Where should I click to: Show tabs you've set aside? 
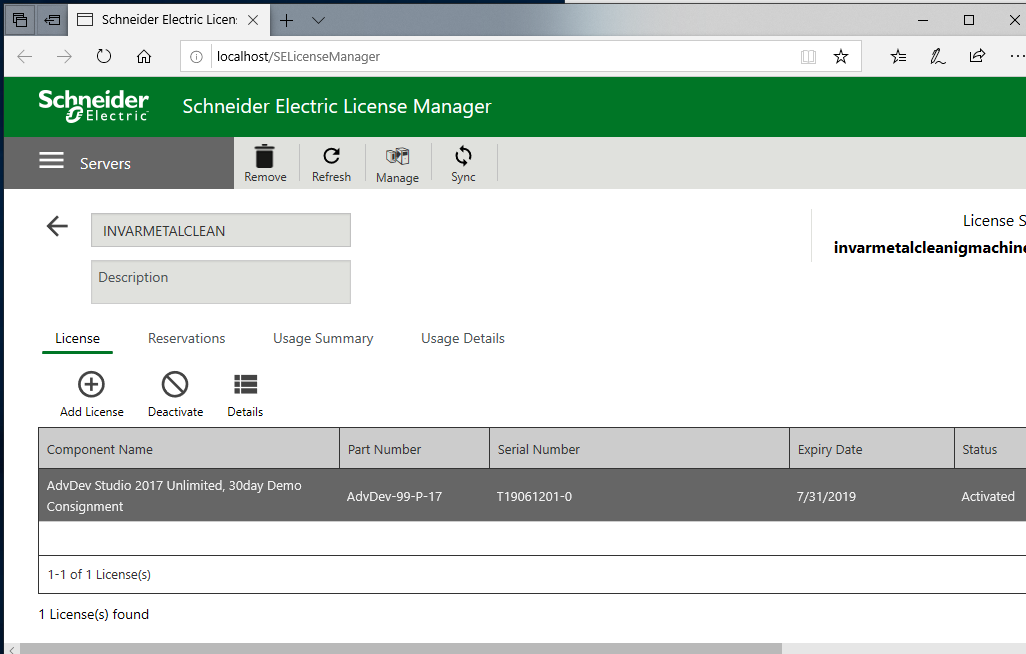20,20
